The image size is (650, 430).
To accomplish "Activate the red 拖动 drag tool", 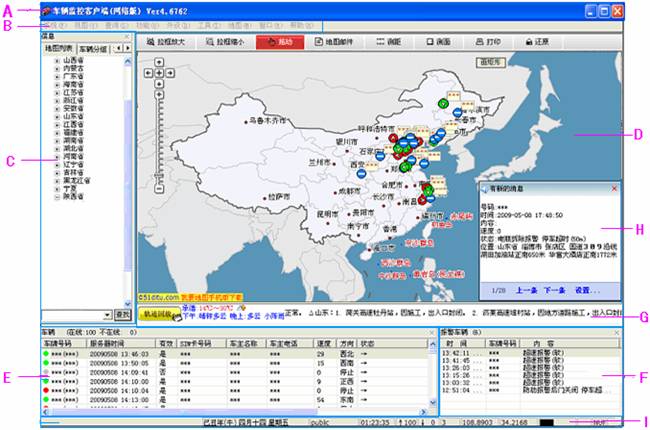I will (281, 43).
